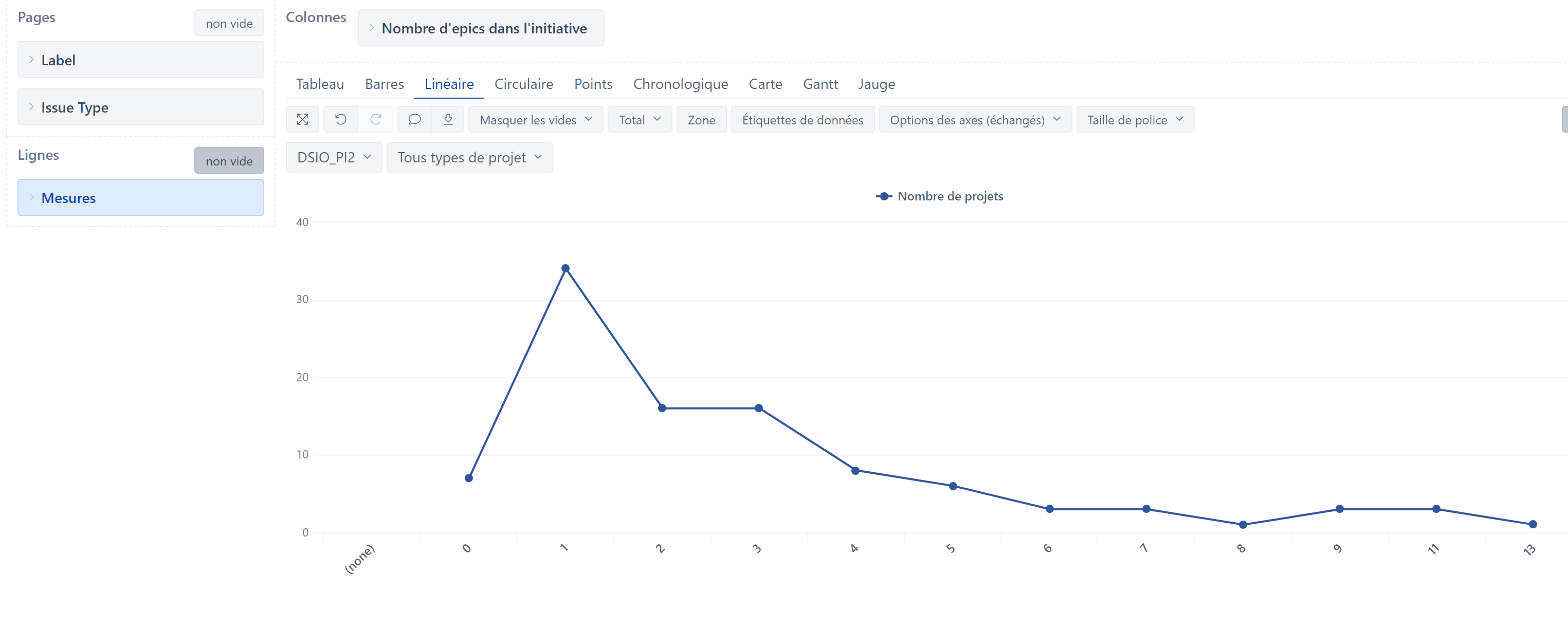Click the Mesures dimension name
1568x627 pixels.
pos(69,198)
